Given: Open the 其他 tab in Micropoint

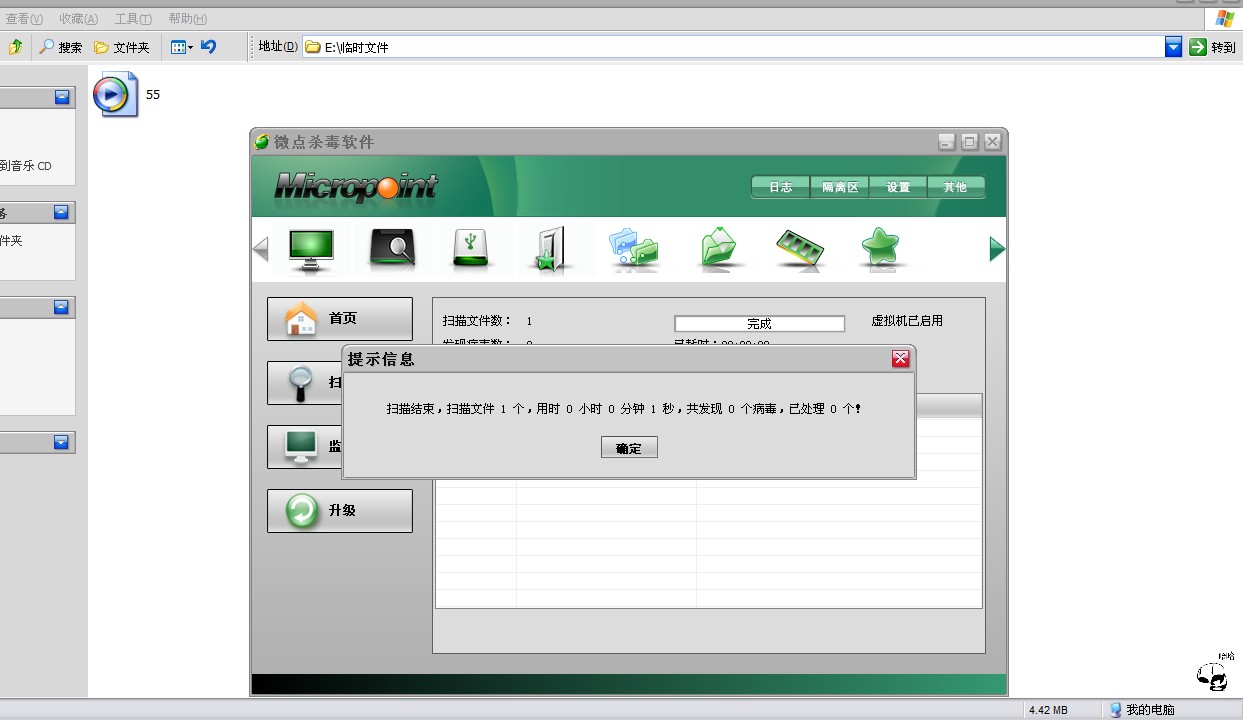Looking at the screenshot, I should [956, 187].
